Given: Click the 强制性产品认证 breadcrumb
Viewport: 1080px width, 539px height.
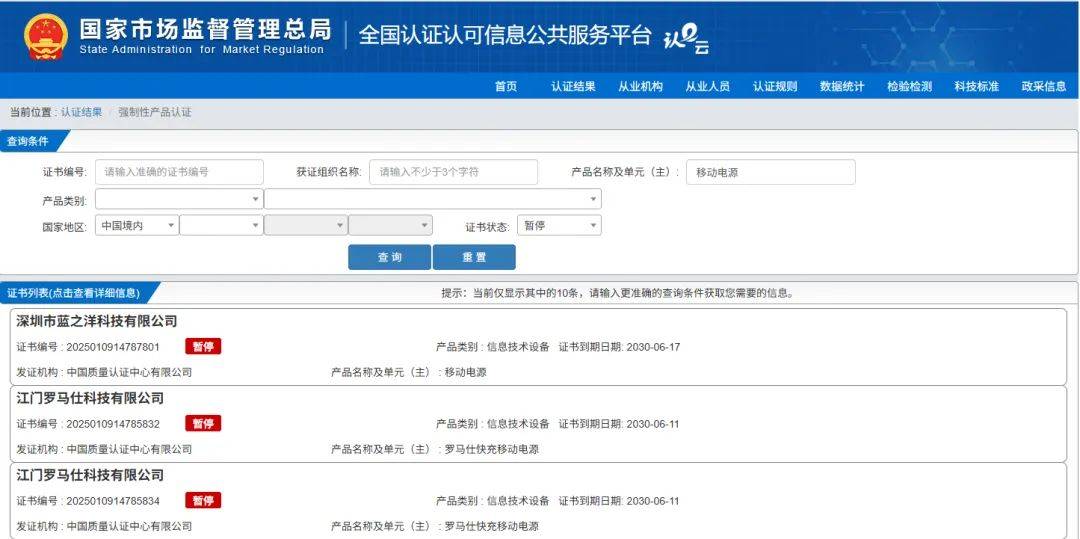Looking at the screenshot, I should coord(155,112).
